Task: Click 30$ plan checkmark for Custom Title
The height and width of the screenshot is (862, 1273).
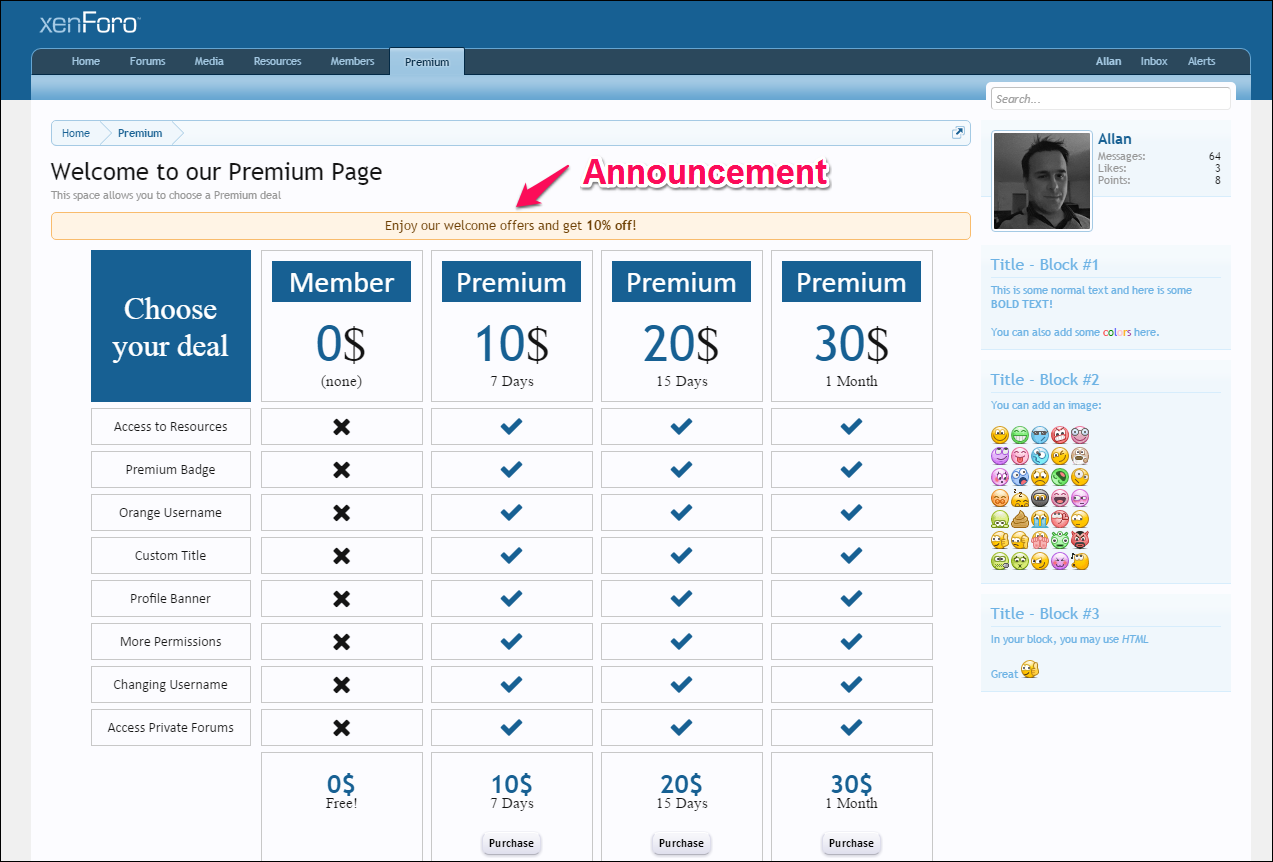Action: [x=851, y=555]
